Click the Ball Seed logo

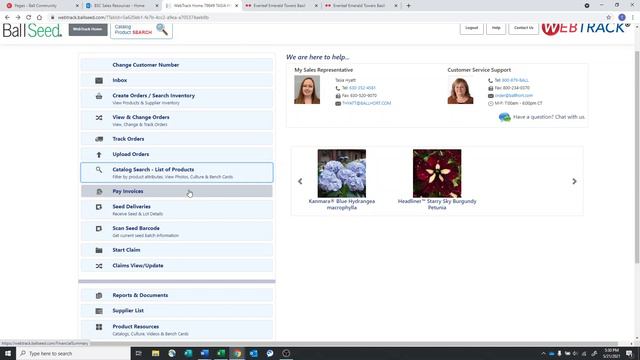[32, 31]
